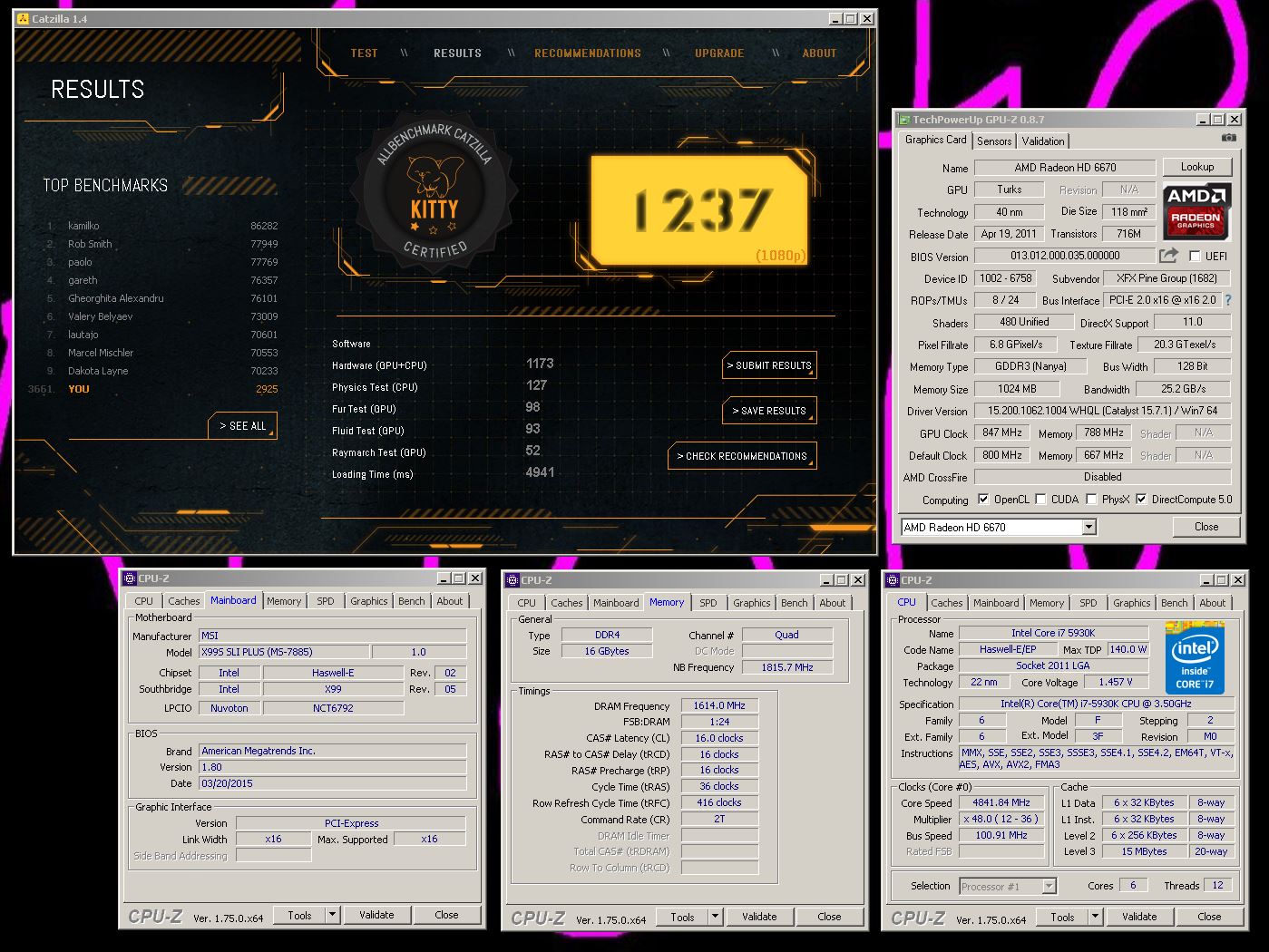
Task: Open the TEST tab in Catzilla
Action: [x=364, y=53]
